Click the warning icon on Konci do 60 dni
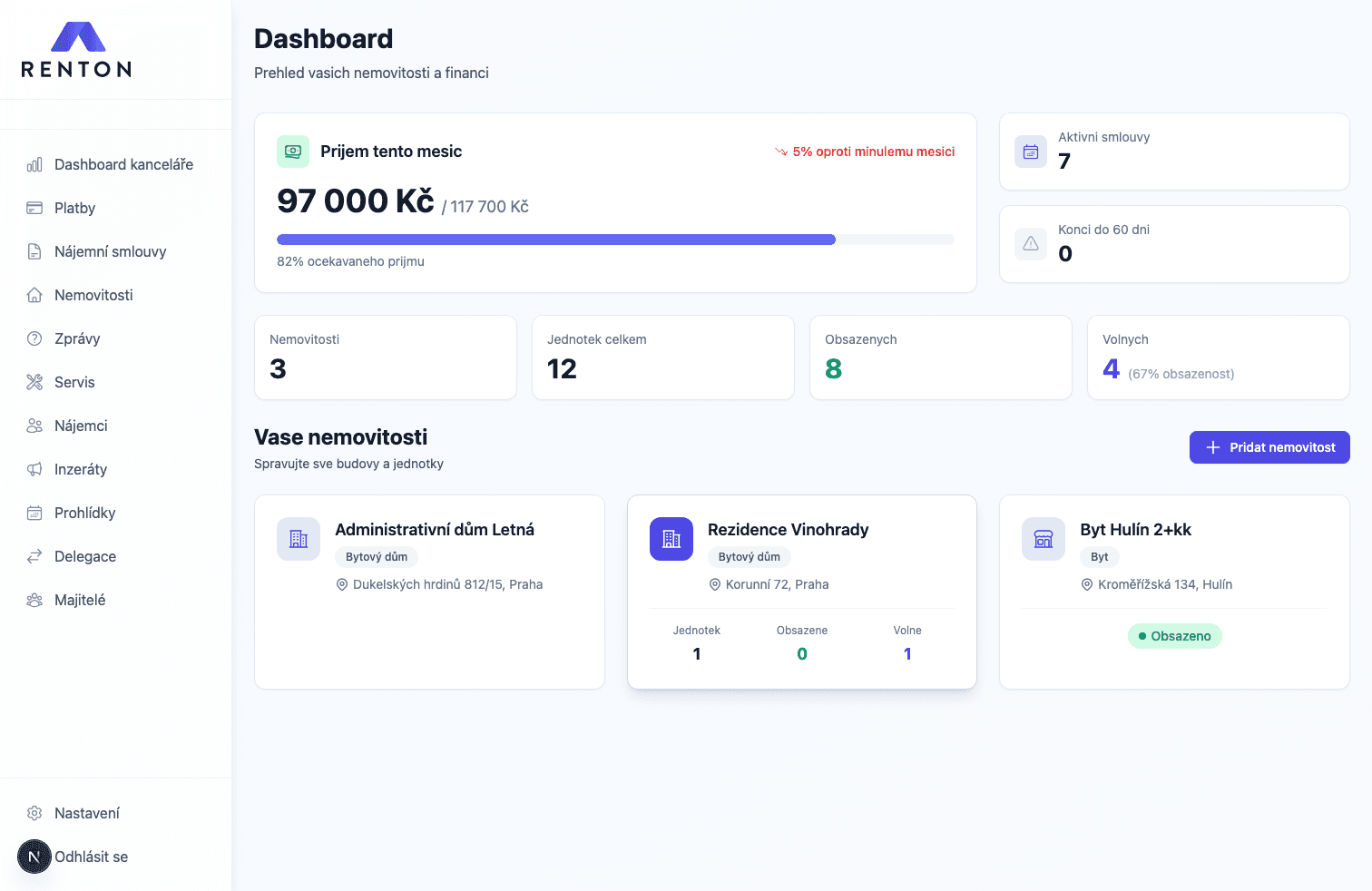Viewport: 1372px width, 891px height. (x=1030, y=243)
